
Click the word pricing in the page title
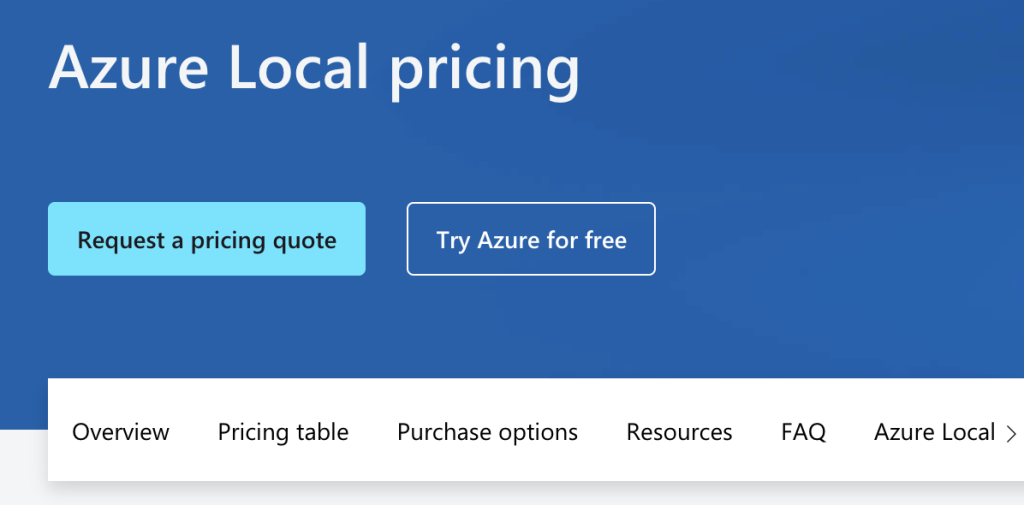click(484, 72)
